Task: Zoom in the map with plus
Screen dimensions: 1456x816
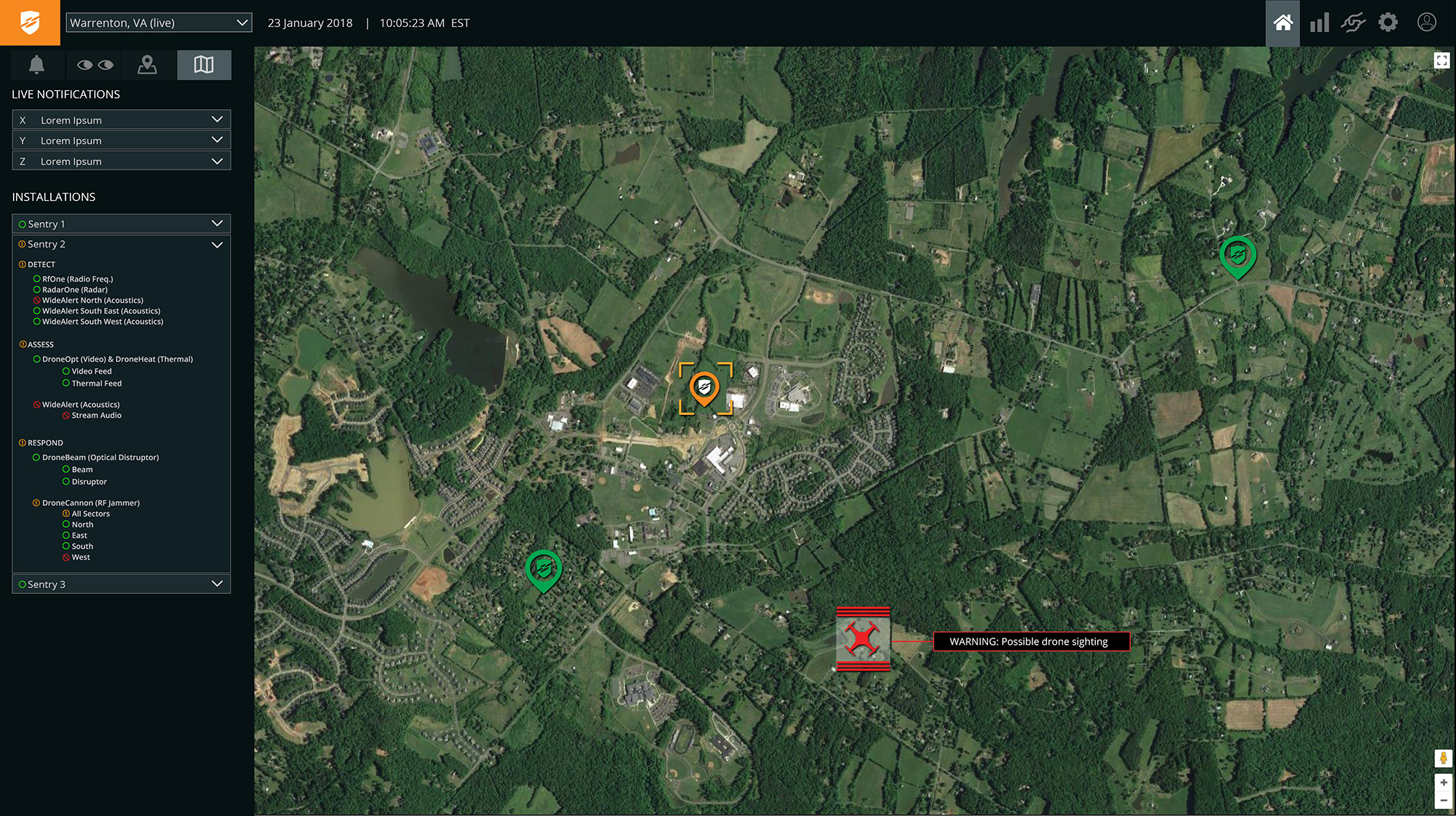Action: (x=1443, y=783)
